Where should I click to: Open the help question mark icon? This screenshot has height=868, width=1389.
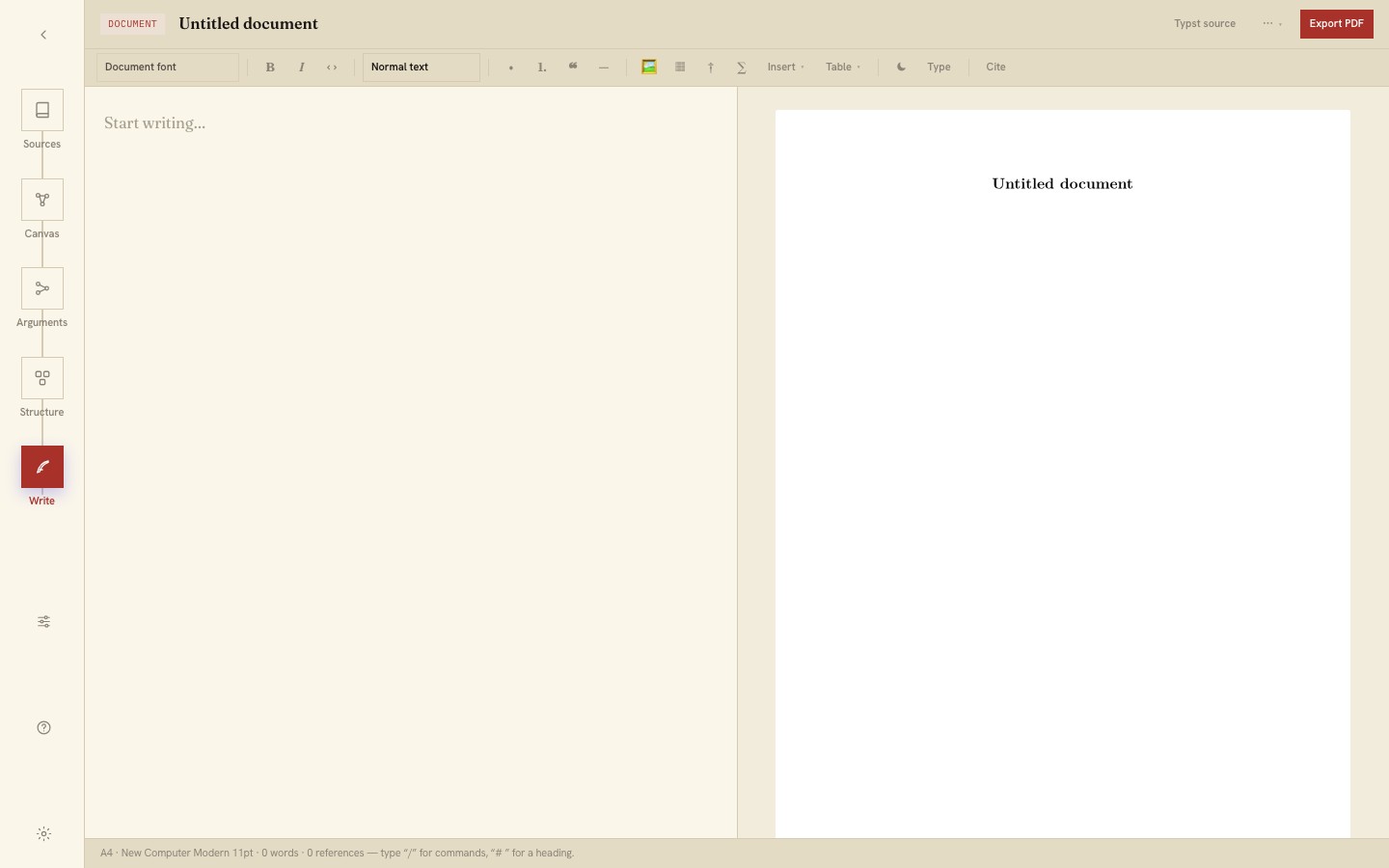click(43, 728)
